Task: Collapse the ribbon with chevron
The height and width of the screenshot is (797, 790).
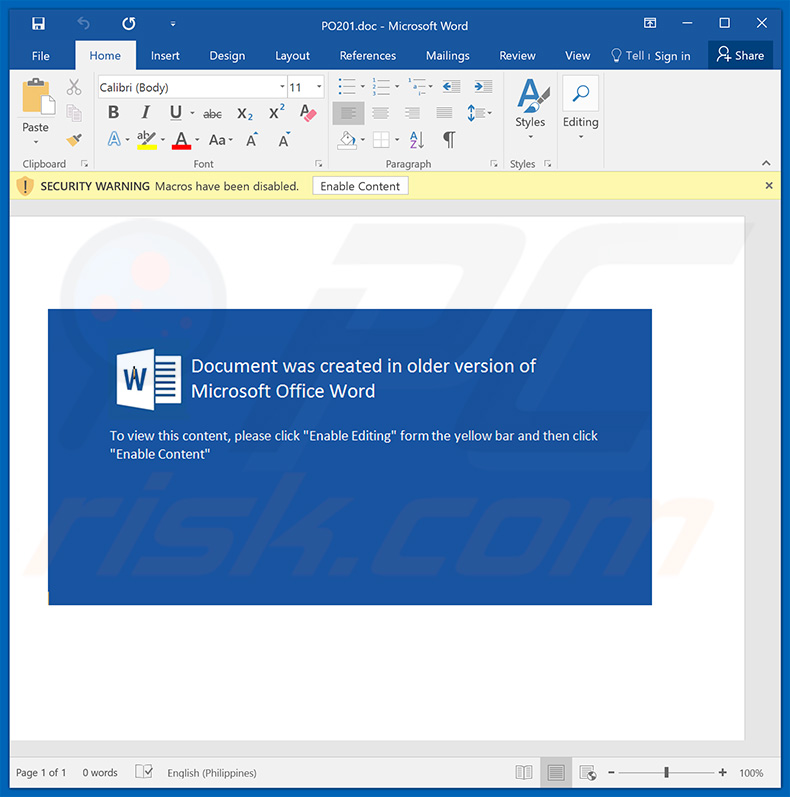Action: point(766,163)
